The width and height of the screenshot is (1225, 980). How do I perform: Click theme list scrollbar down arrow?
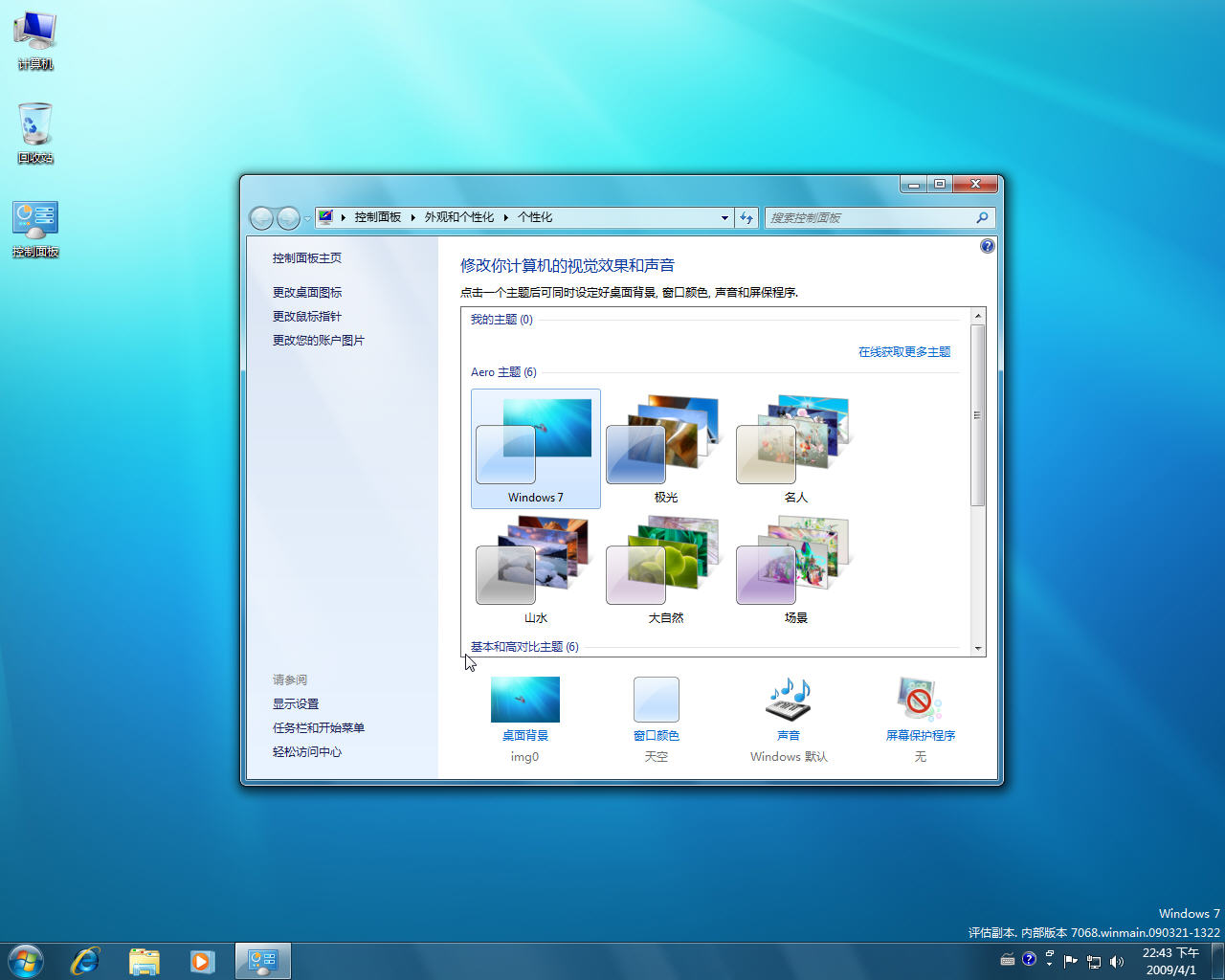coord(978,648)
